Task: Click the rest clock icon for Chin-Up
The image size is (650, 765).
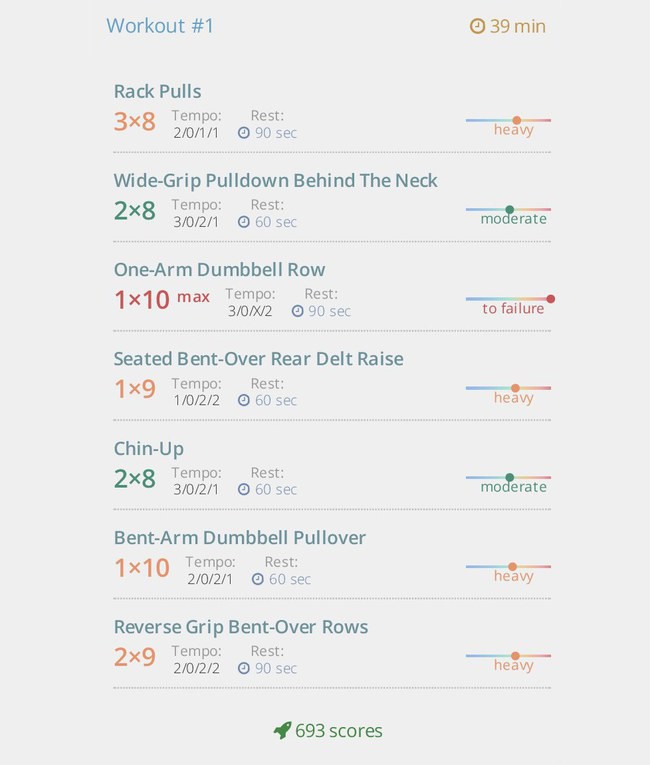Action: pos(244,489)
